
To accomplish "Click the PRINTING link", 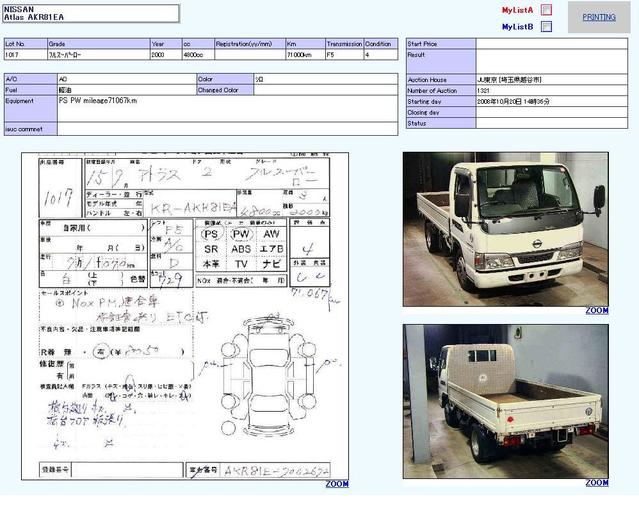I will pos(599,17).
